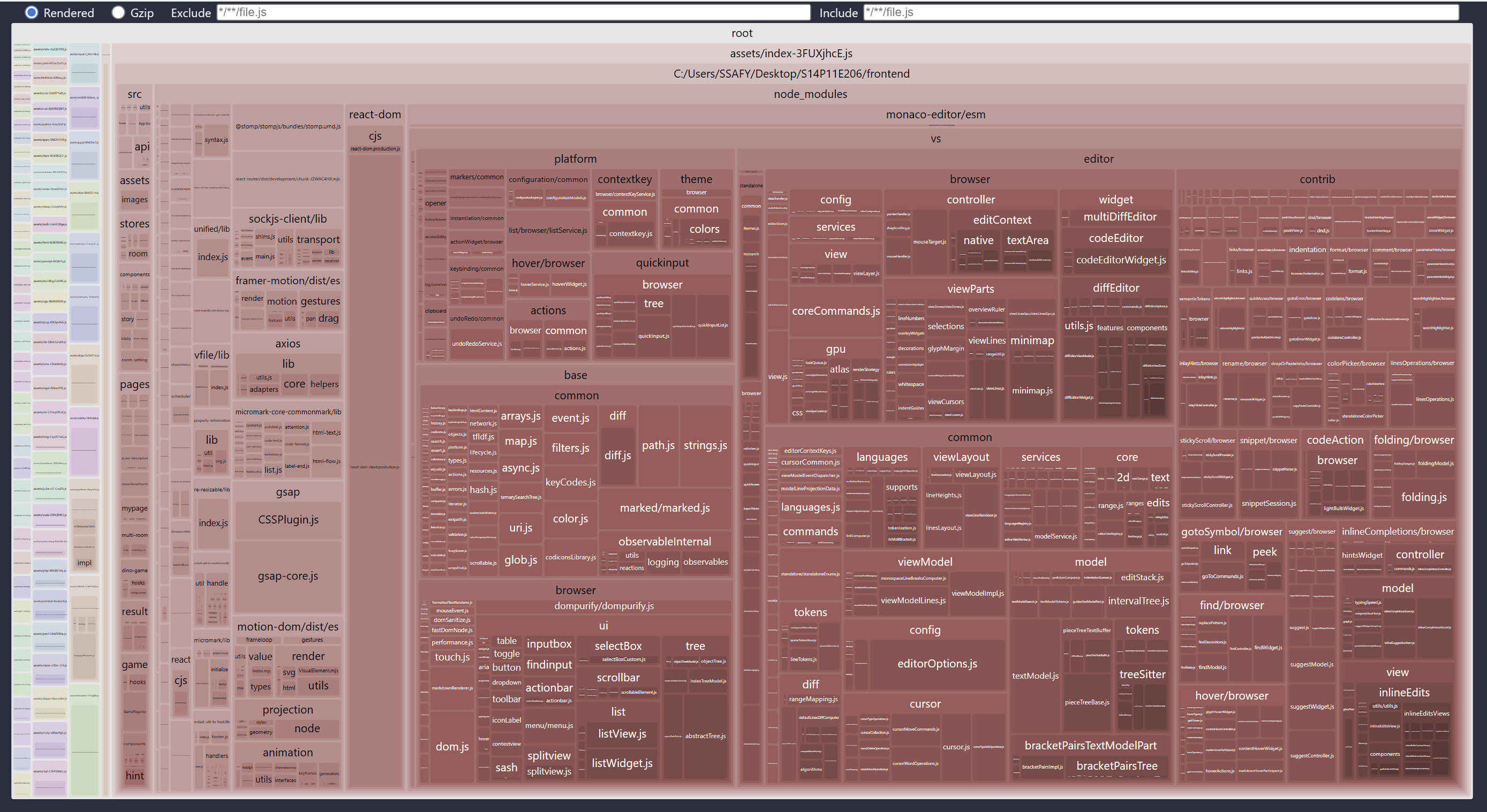Select the Gzip radio button

coord(118,13)
